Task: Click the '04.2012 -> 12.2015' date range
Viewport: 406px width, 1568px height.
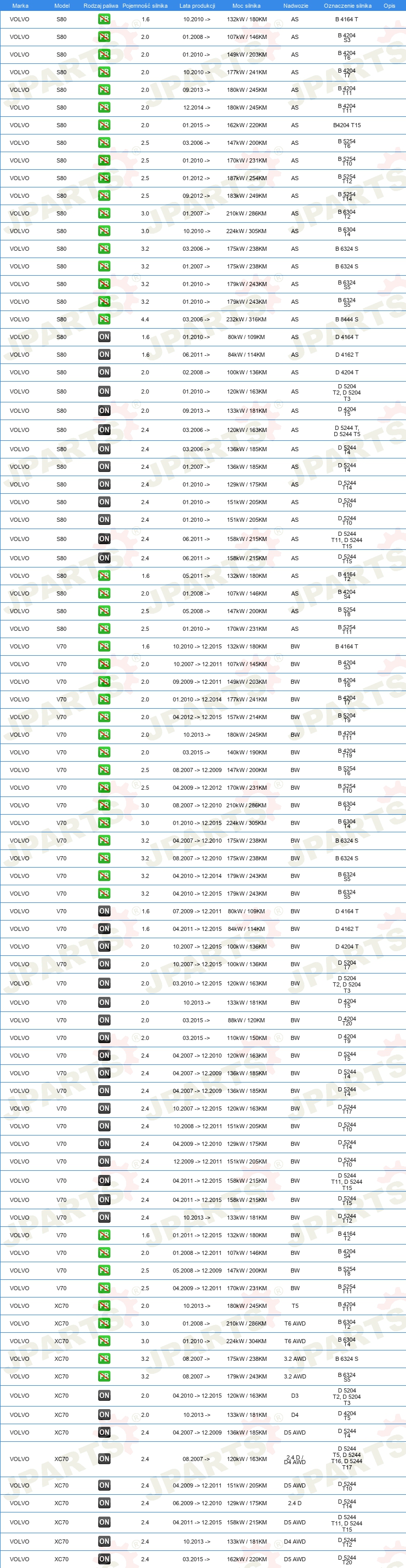Action: pos(197,717)
